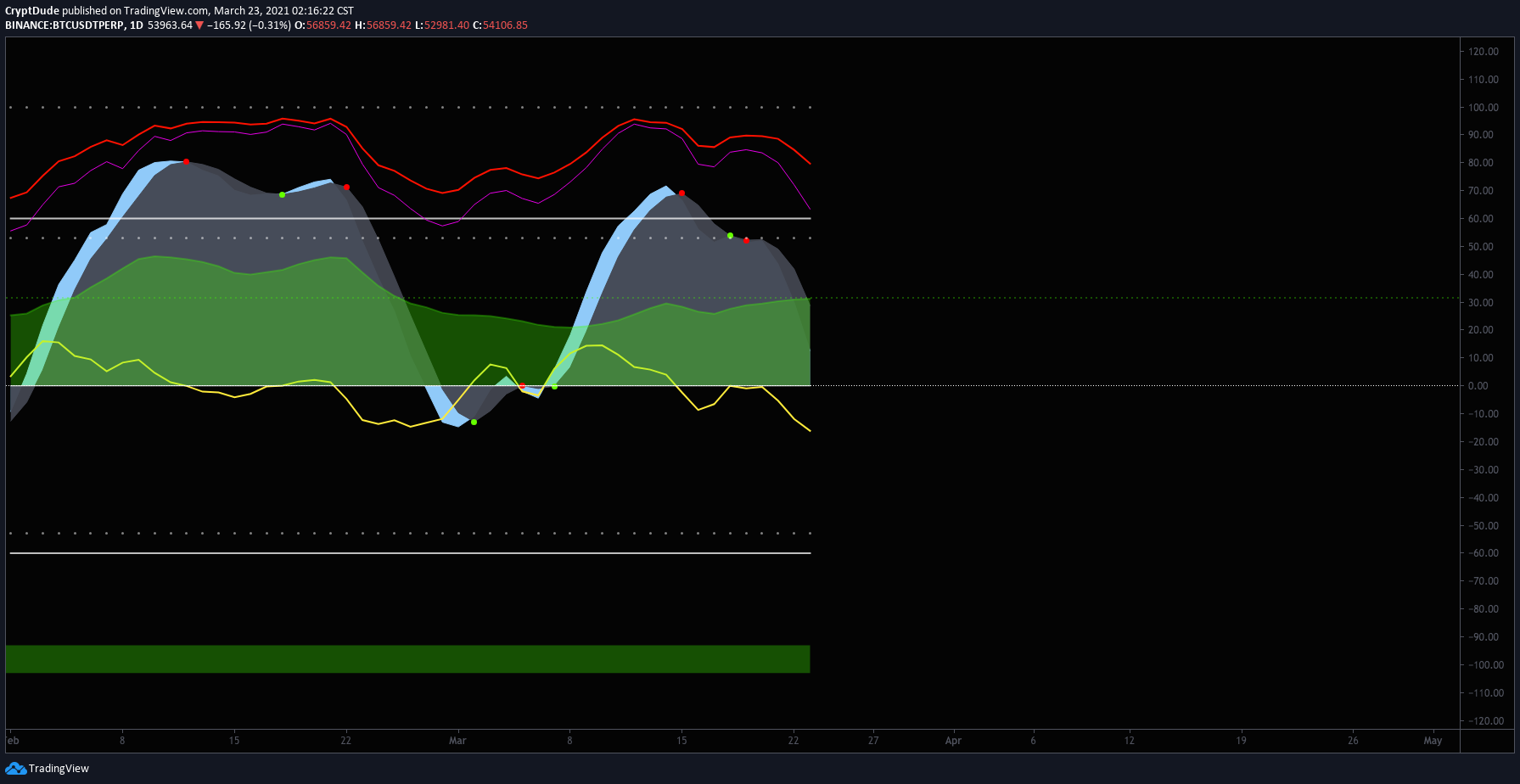1520x784 pixels.
Task: Click the 30.00 price scale label
Action: (x=1481, y=303)
